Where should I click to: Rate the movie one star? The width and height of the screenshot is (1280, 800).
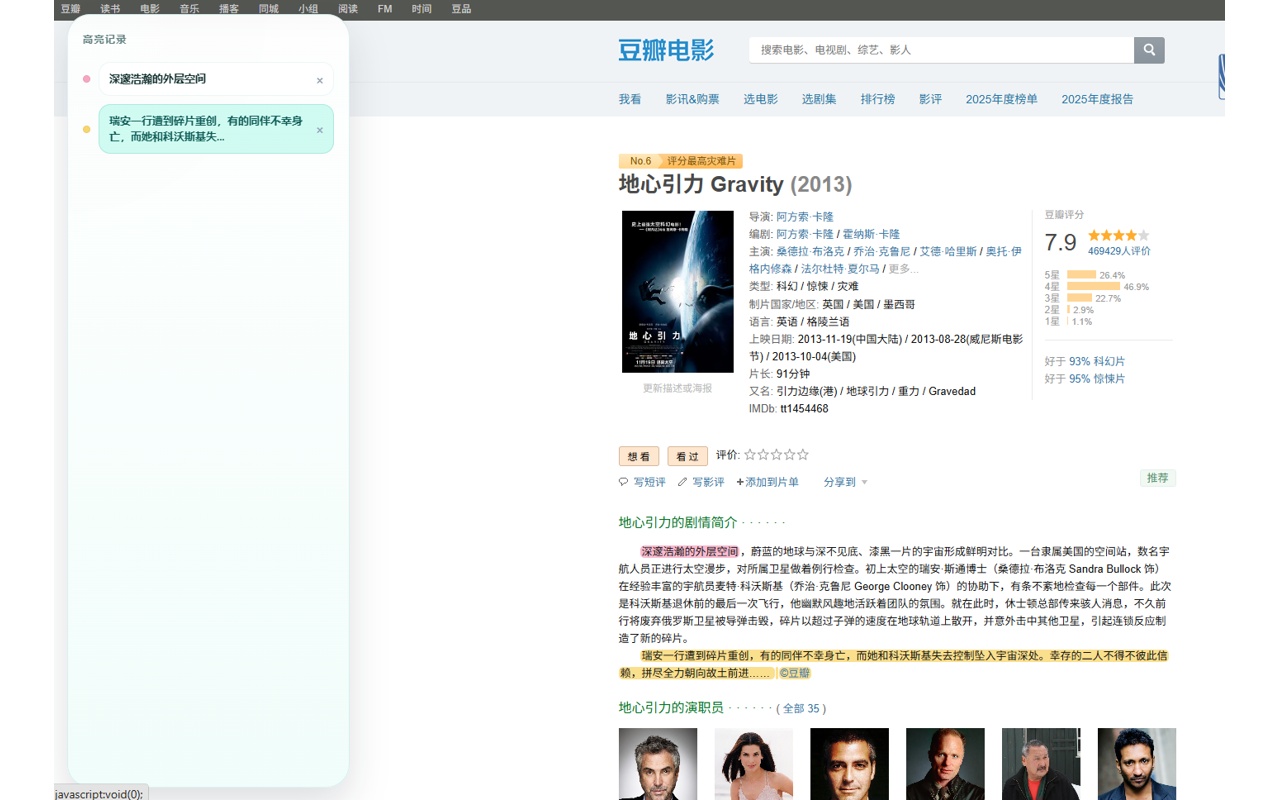(x=750, y=455)
